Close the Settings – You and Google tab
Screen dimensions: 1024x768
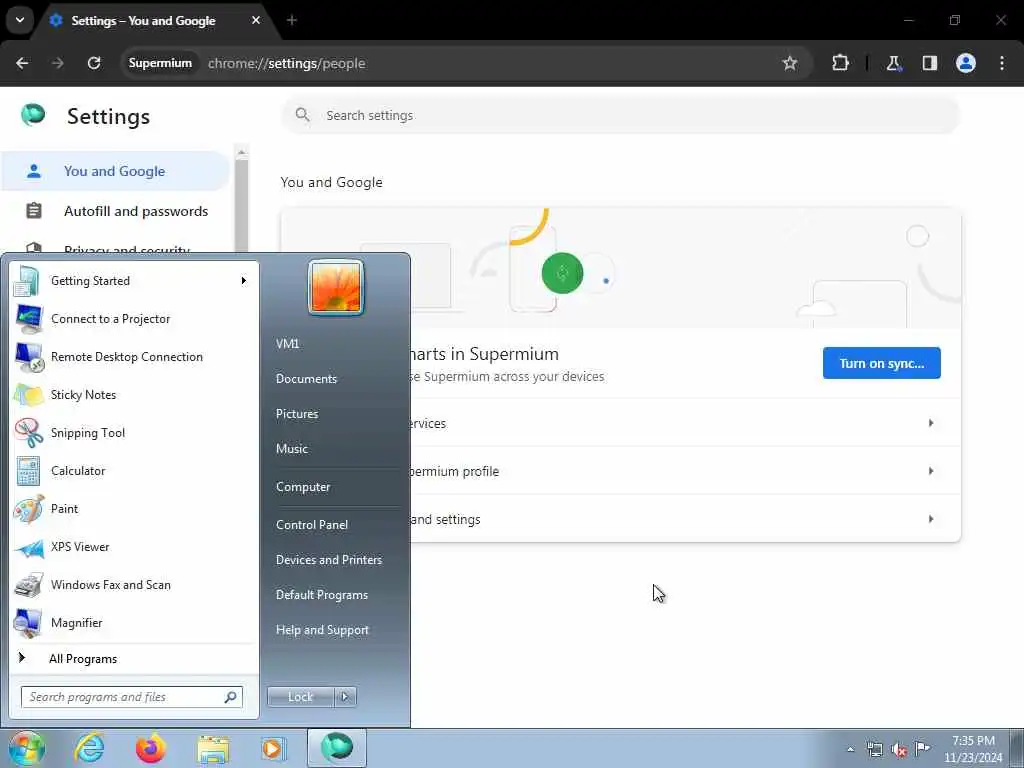(256, 20)
